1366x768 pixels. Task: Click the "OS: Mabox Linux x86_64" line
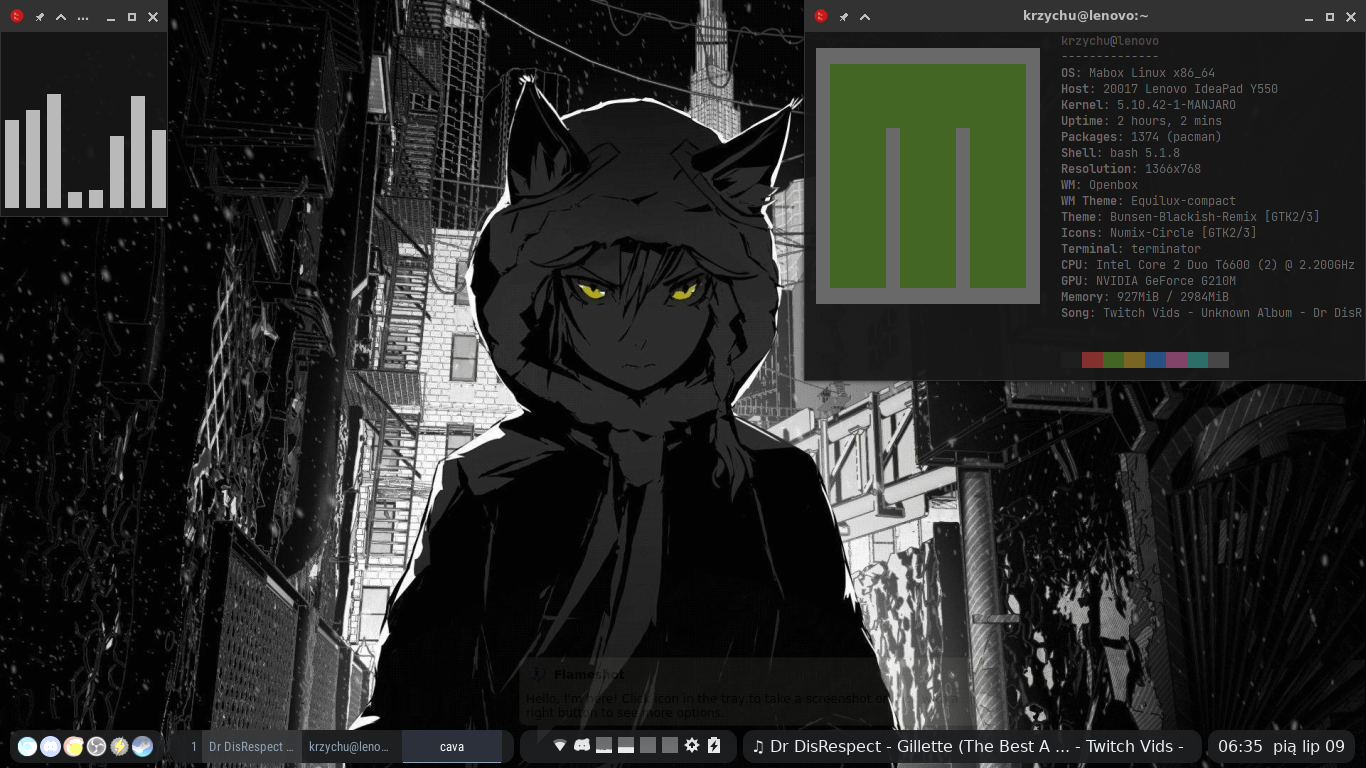coord(1138,73)
